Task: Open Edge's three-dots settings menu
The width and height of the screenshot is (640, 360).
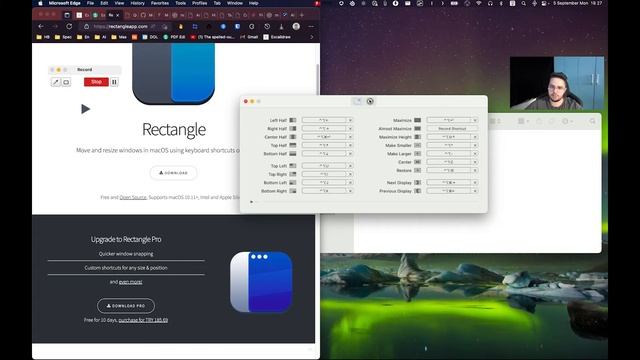Action: [x=311, y=26]
